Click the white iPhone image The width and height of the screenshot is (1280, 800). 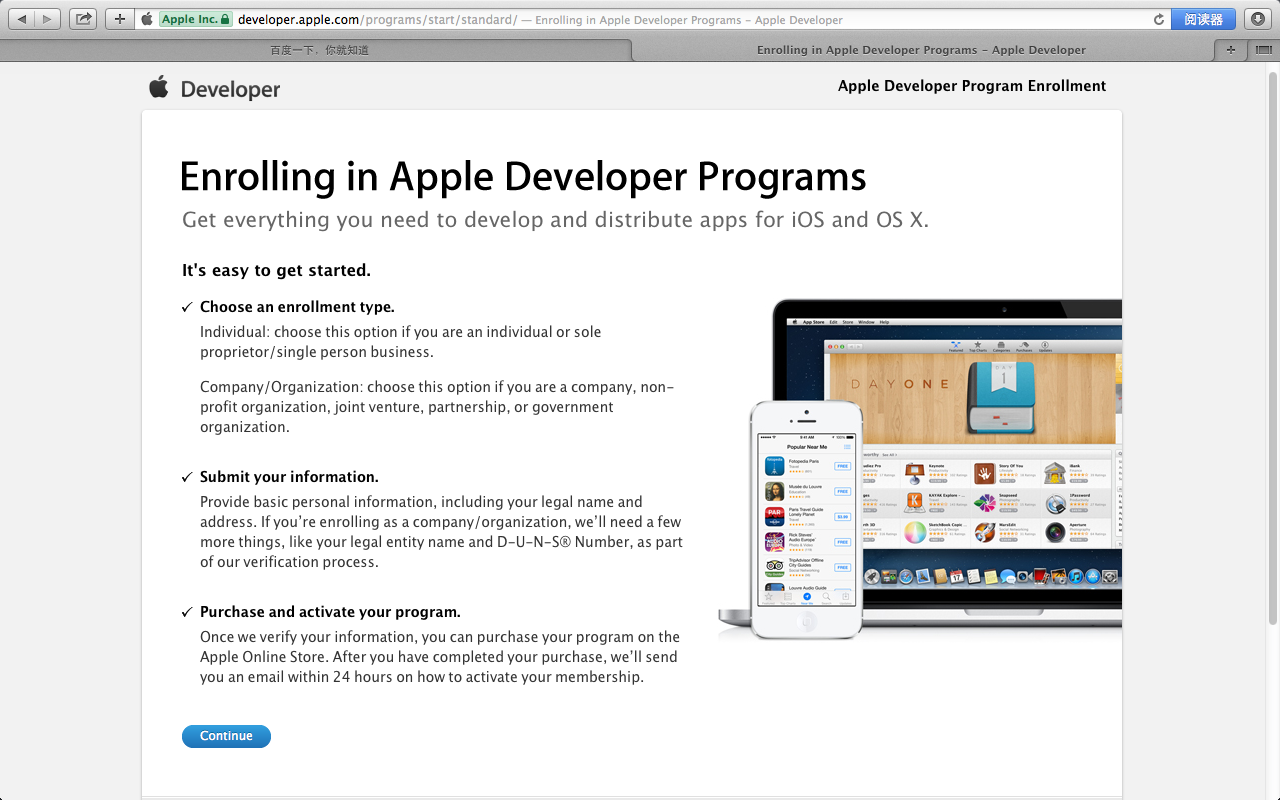click(x=807, y=520)
